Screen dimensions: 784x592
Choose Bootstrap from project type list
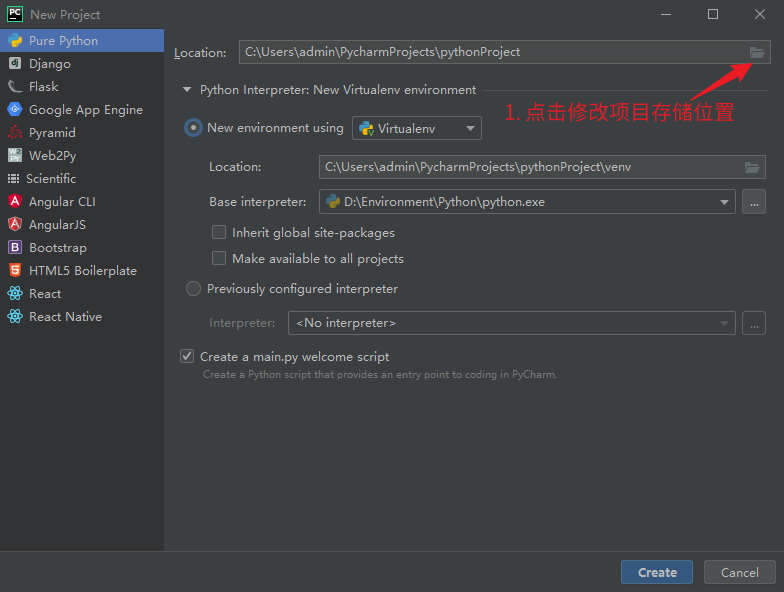[57, 248]
